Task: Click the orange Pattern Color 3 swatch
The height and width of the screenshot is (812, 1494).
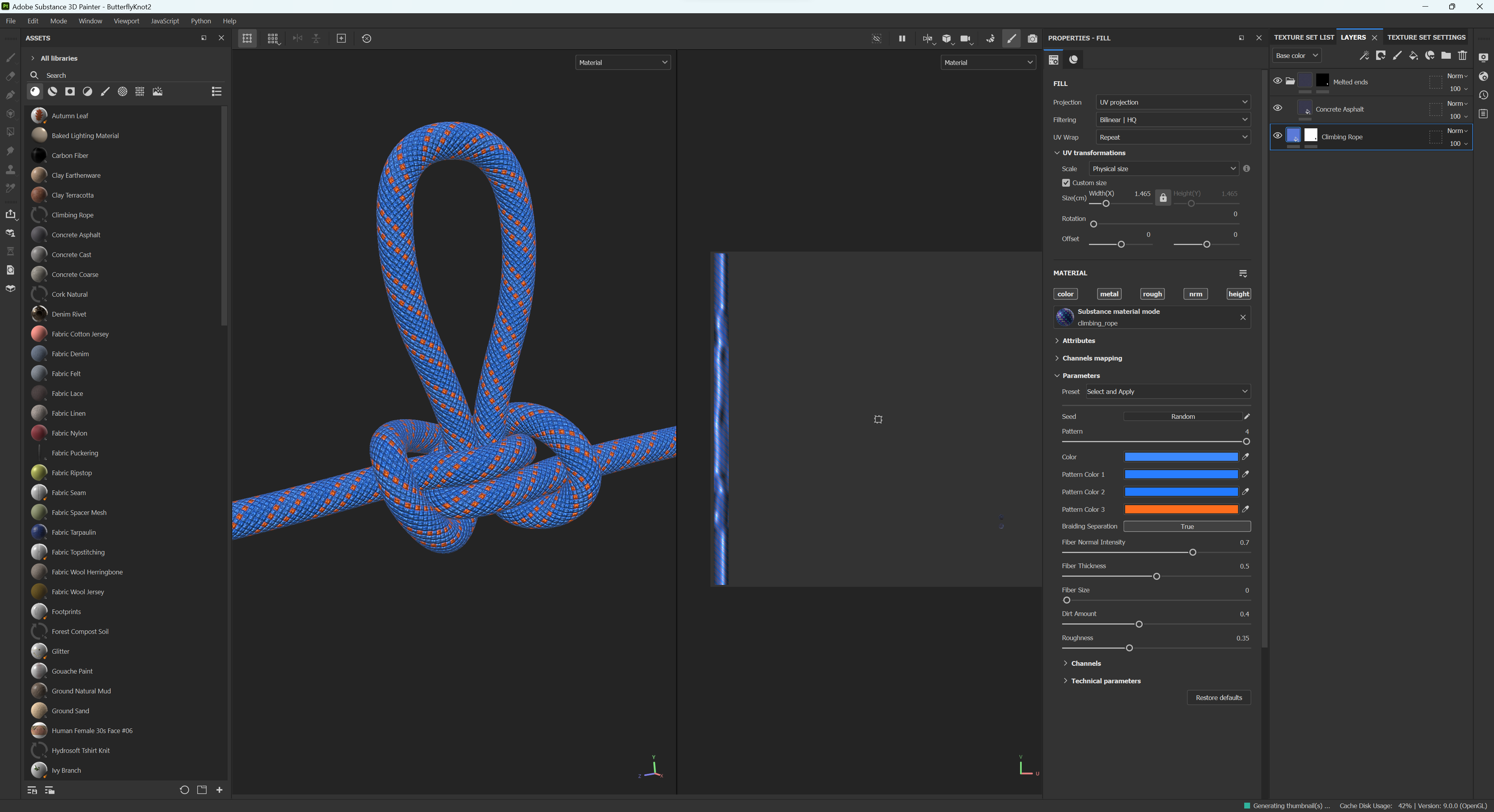Action: [1181, 509]
